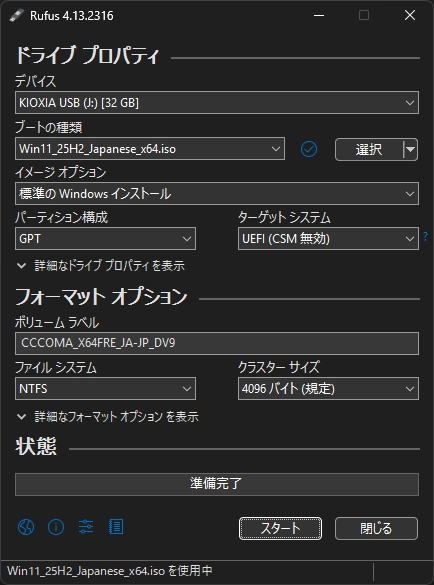Click the ISO checksum checkmark icon
Image resolution: width=434 pixels, height=585 pixels.
point(309,149)
